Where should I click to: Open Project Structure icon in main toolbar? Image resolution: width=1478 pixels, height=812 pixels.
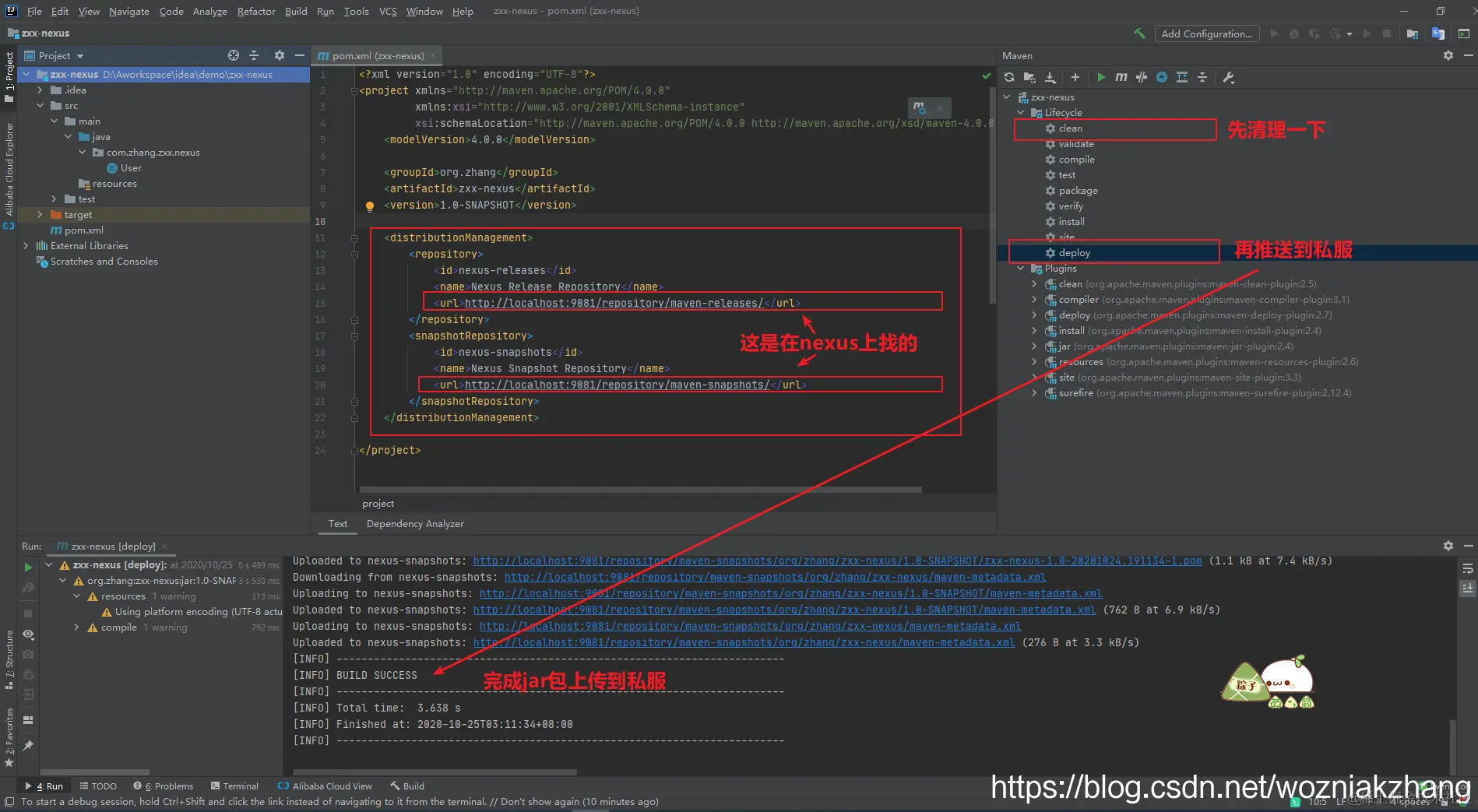[1413, 33]
